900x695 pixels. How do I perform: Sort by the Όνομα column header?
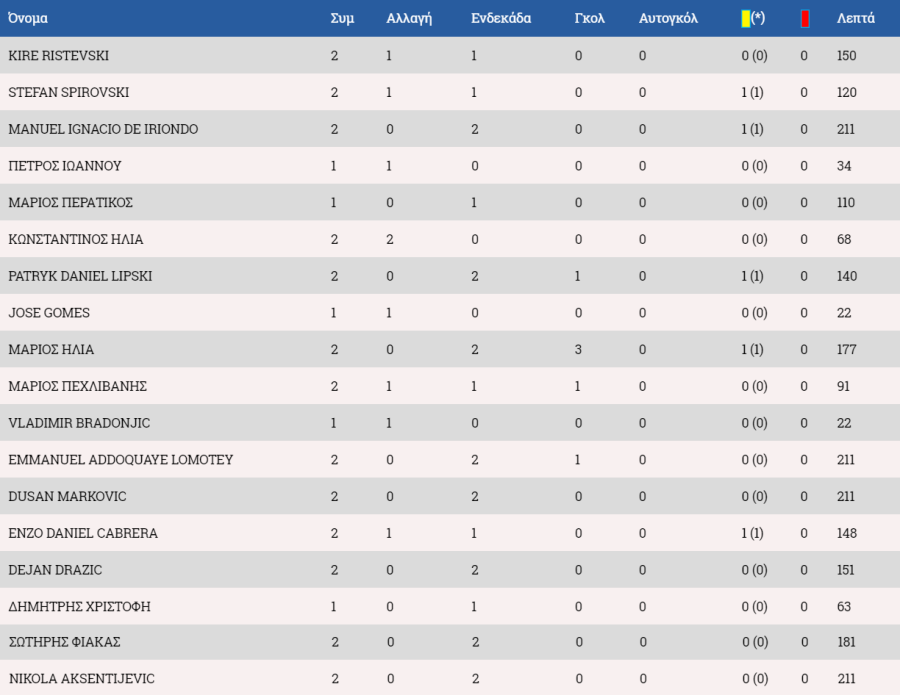[x=28, y=18]
